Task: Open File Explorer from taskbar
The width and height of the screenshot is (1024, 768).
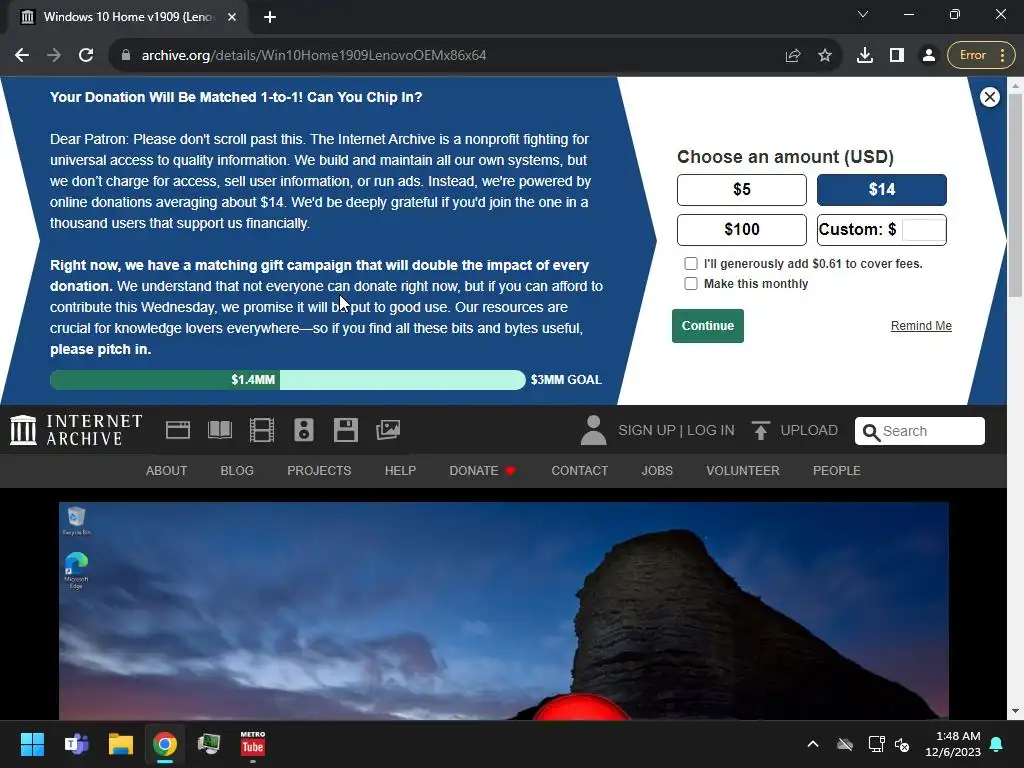Action: [121, 744]
